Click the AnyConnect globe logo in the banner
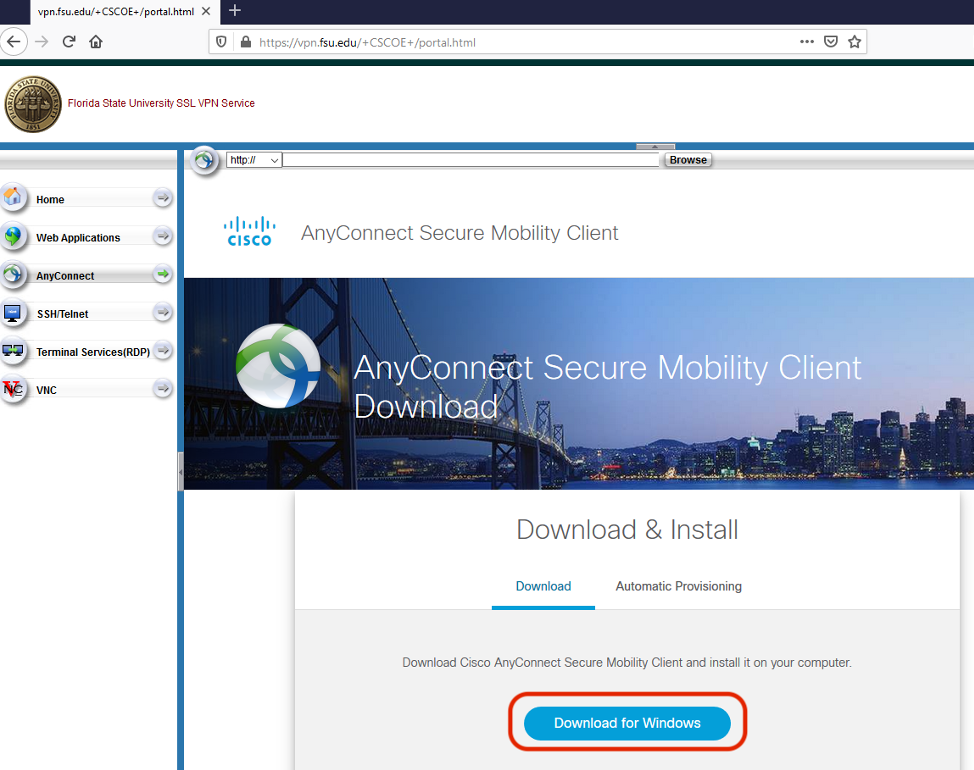 click(x=278, y=366)
